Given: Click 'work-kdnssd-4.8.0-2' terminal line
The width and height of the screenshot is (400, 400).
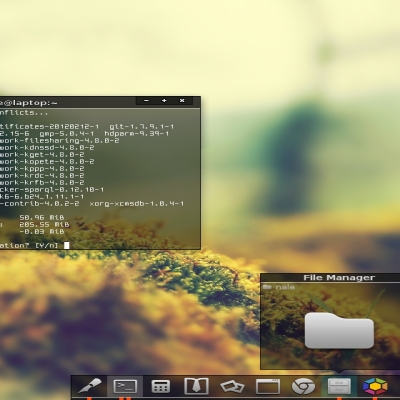Looking at the screenshot, I should click(x=47, y=148).
